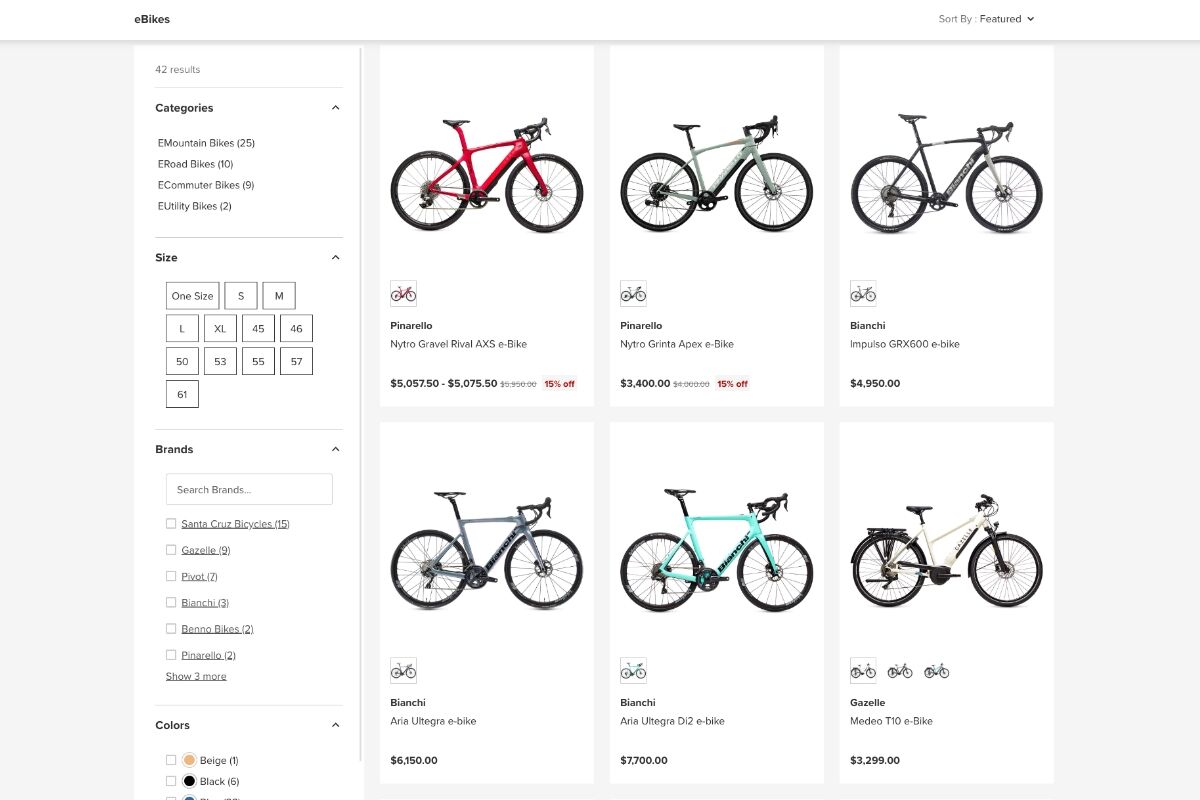Select the variant thumbnail icon under Nytro Gravel Rival AXS

[x=403, y=293]
